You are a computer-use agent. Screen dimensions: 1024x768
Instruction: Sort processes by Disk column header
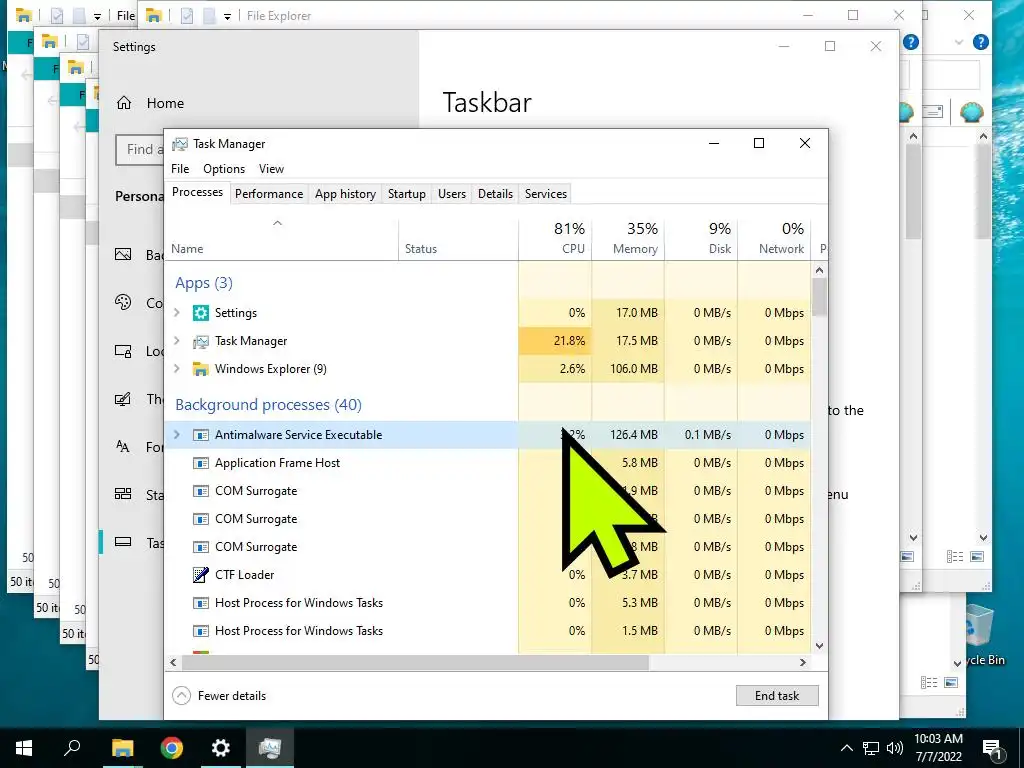(x=701, y=238)
